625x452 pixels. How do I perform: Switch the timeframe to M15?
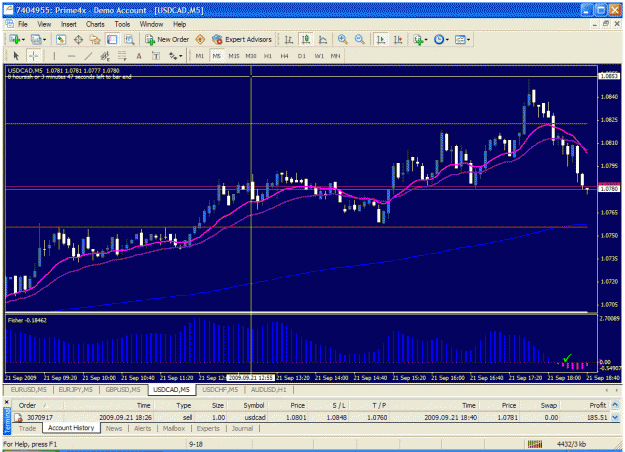pos(234,56)
